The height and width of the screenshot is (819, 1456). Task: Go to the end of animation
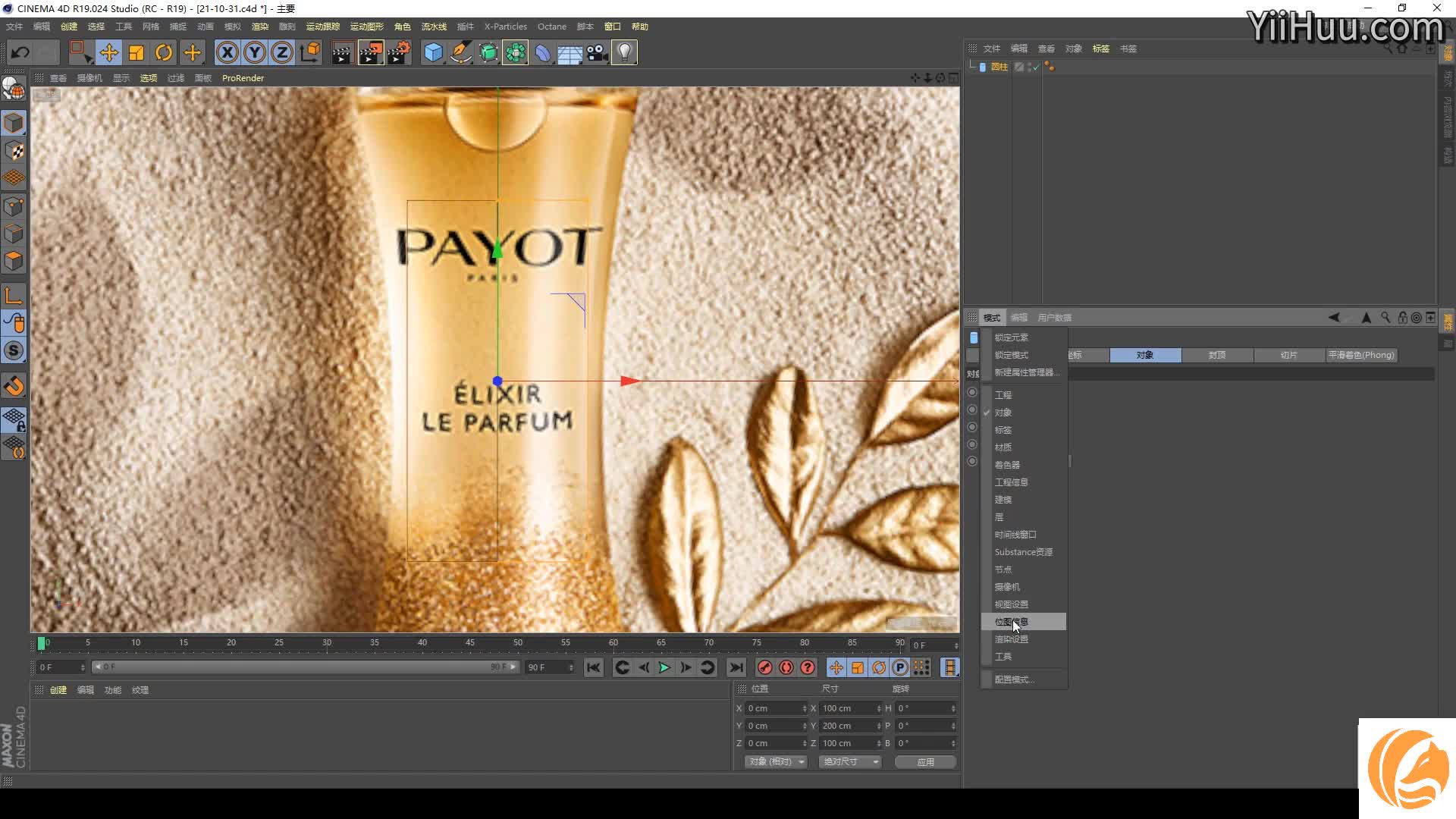click(736, 667)
